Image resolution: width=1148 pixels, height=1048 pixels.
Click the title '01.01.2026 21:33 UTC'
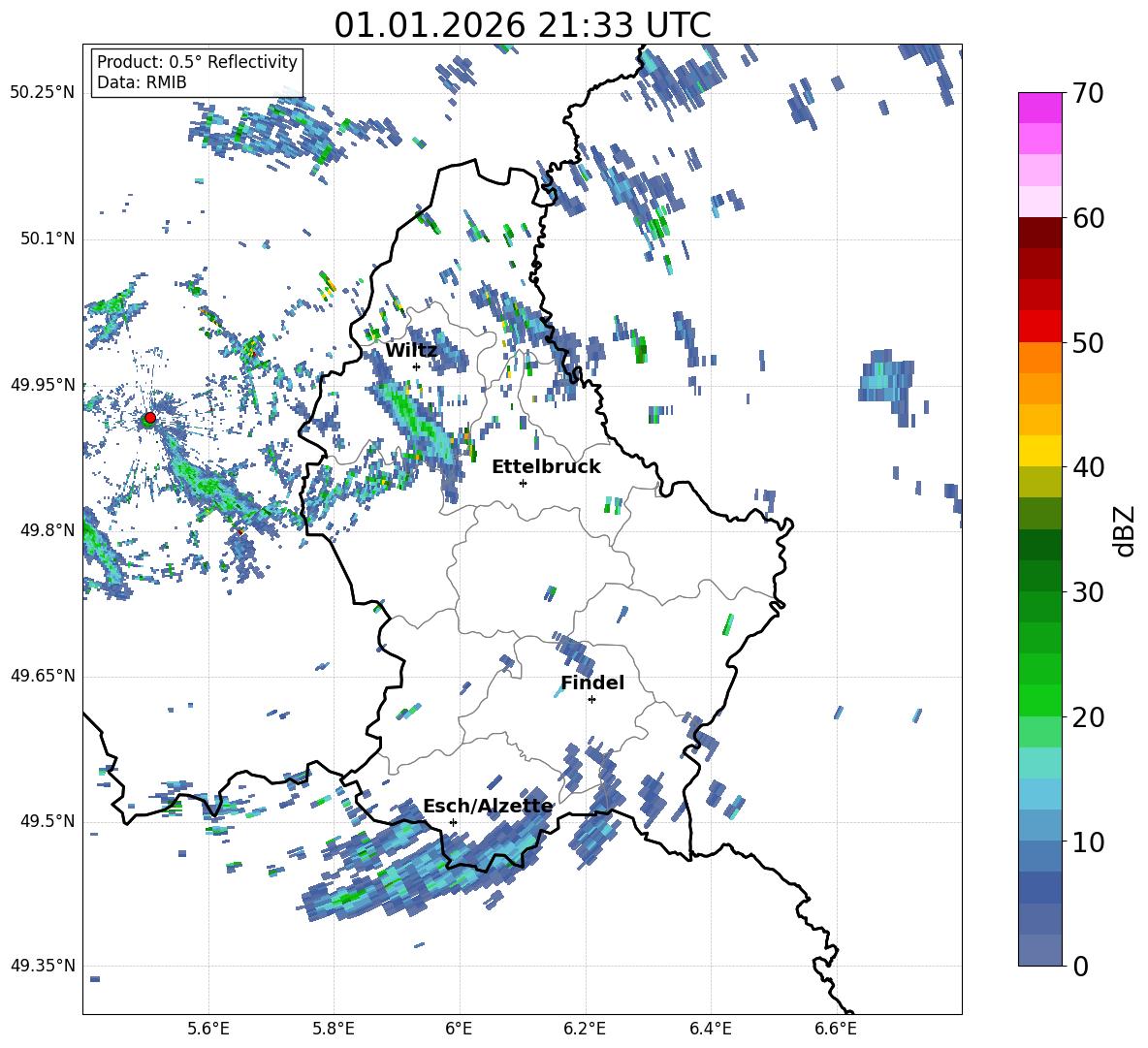pyautogui.click(x=522, y=25)
